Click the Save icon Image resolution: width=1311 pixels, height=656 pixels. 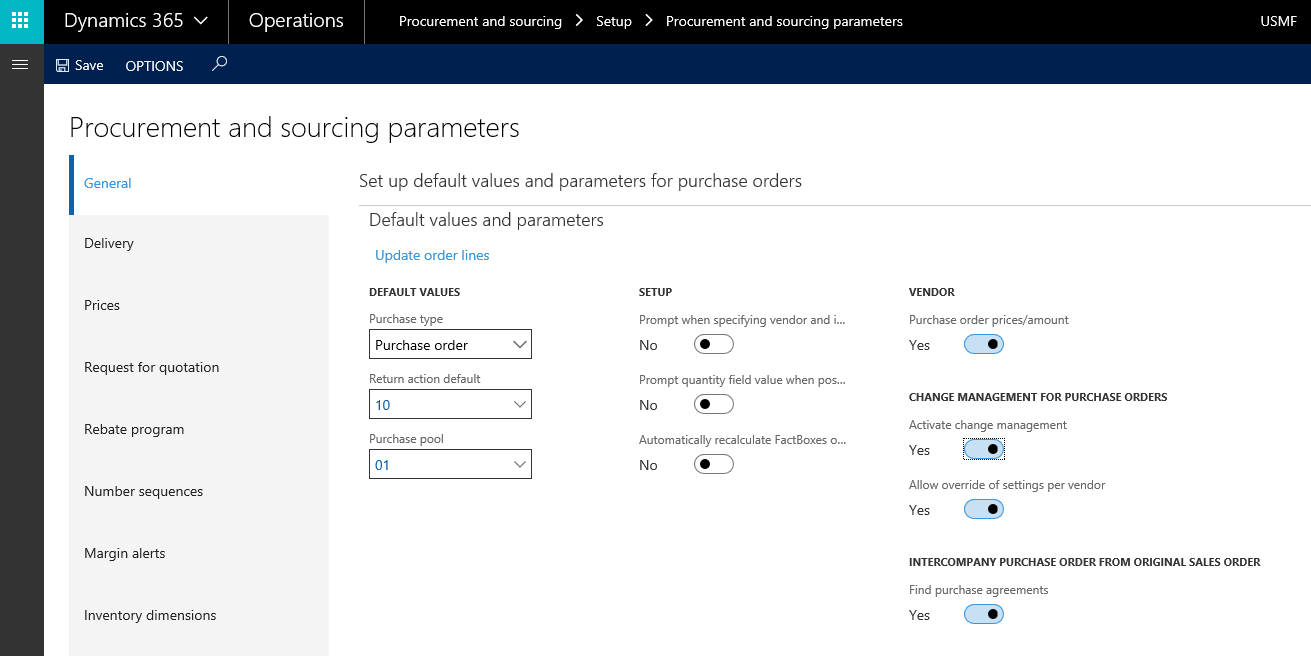pyautogui.click(x=79, y=65)
